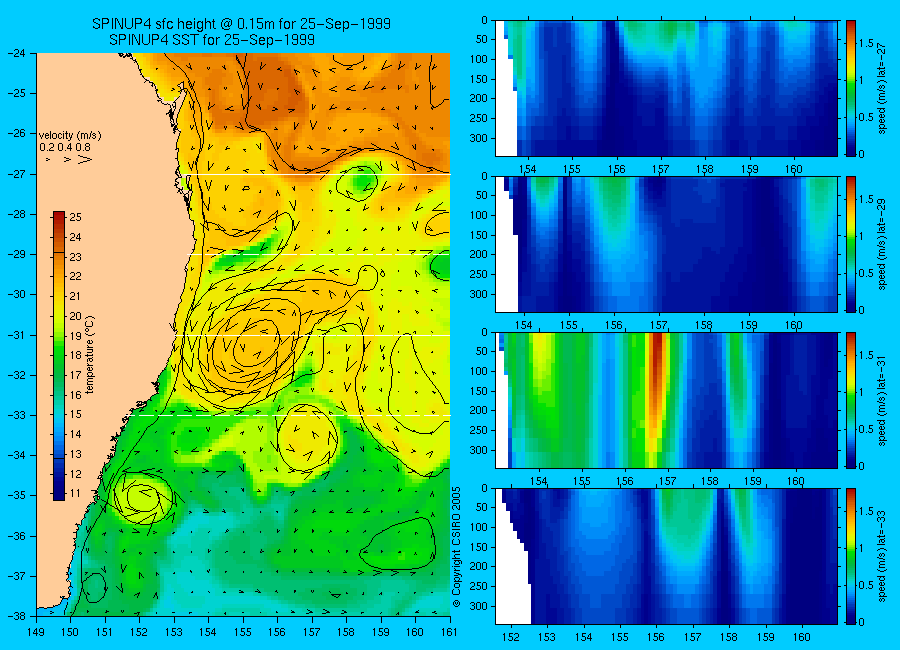Click the "0.5" tick on lat=-33 color bar

coord(866,585)
